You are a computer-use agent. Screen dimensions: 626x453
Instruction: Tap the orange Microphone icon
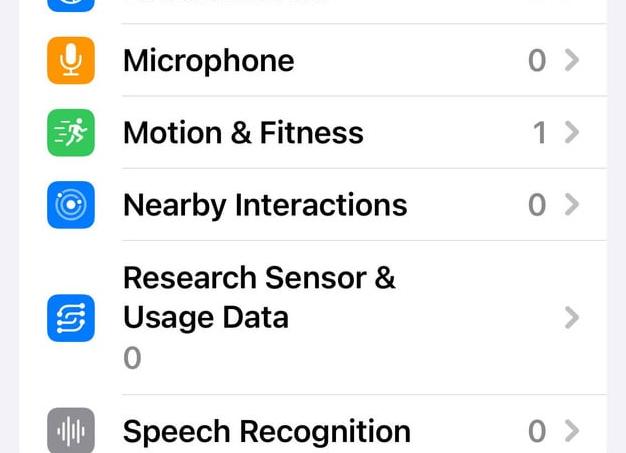71,61
